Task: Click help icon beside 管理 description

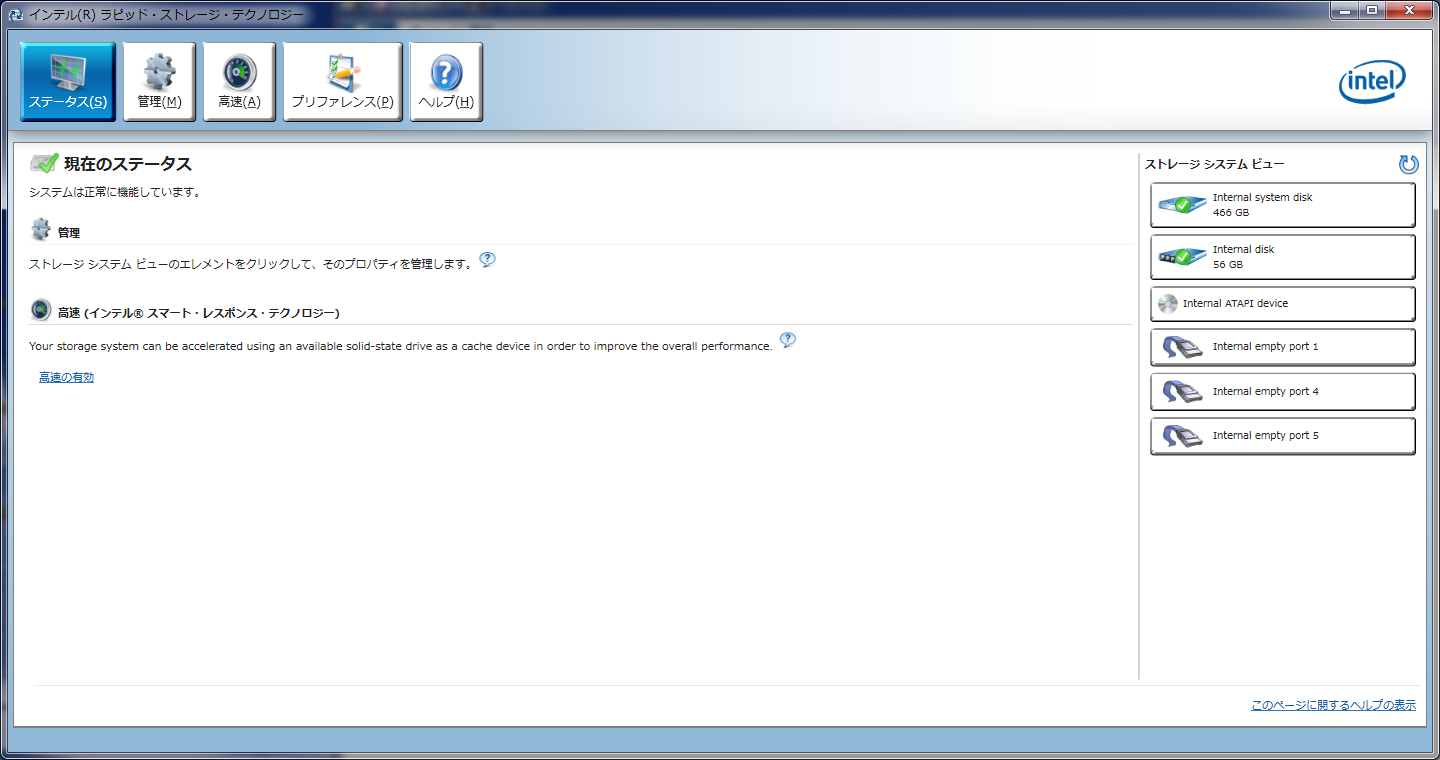Action: 487,260
